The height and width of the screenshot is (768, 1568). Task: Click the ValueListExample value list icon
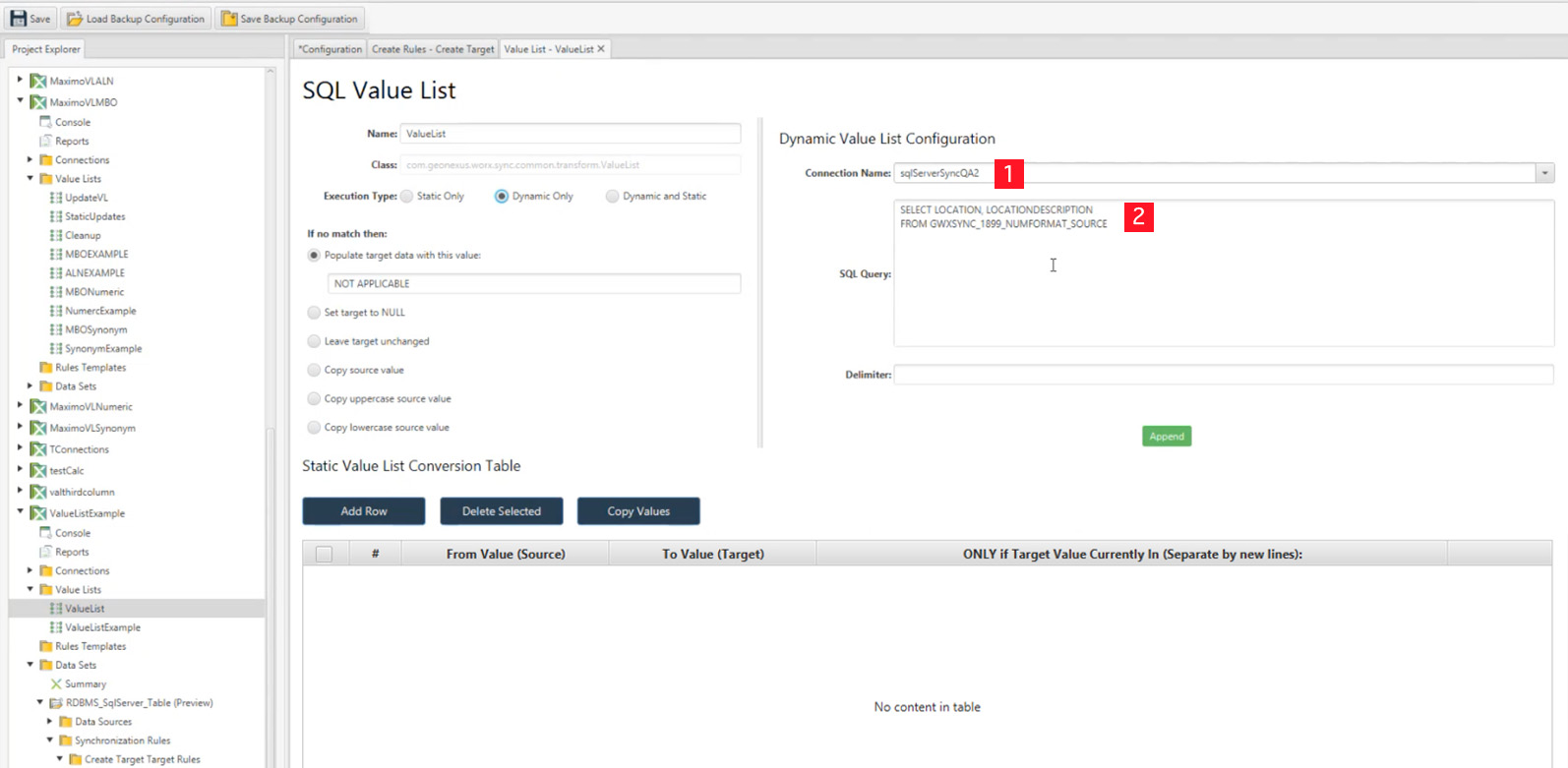click(56, 627)
